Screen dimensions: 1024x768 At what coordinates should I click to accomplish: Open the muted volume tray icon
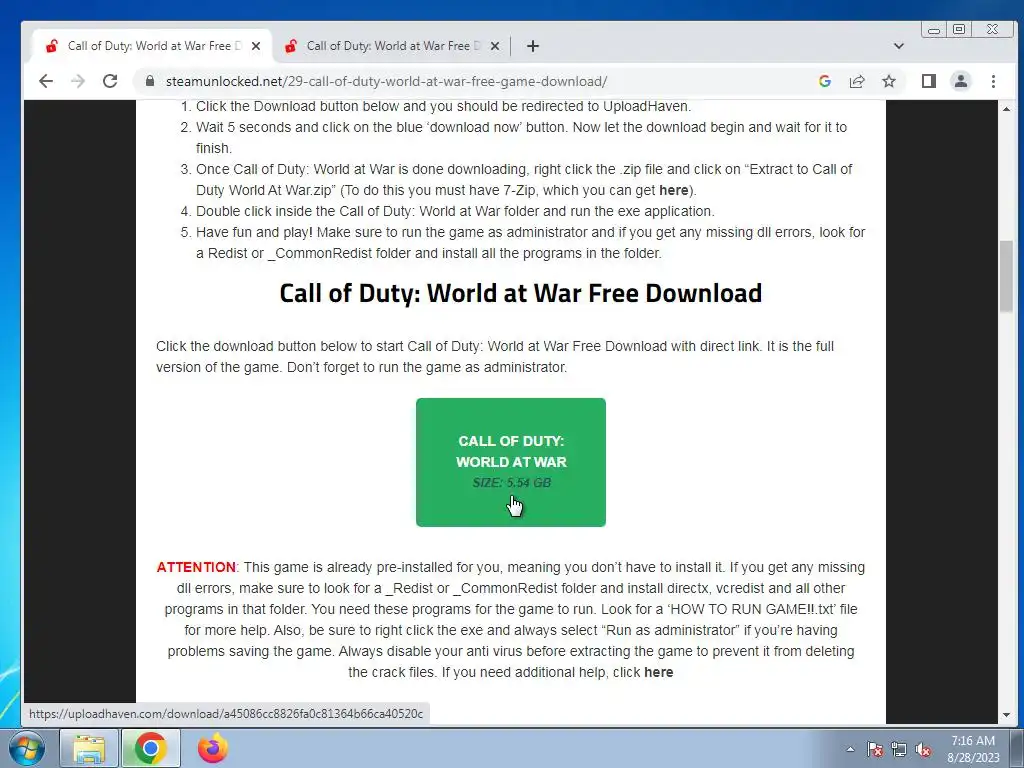923,749
